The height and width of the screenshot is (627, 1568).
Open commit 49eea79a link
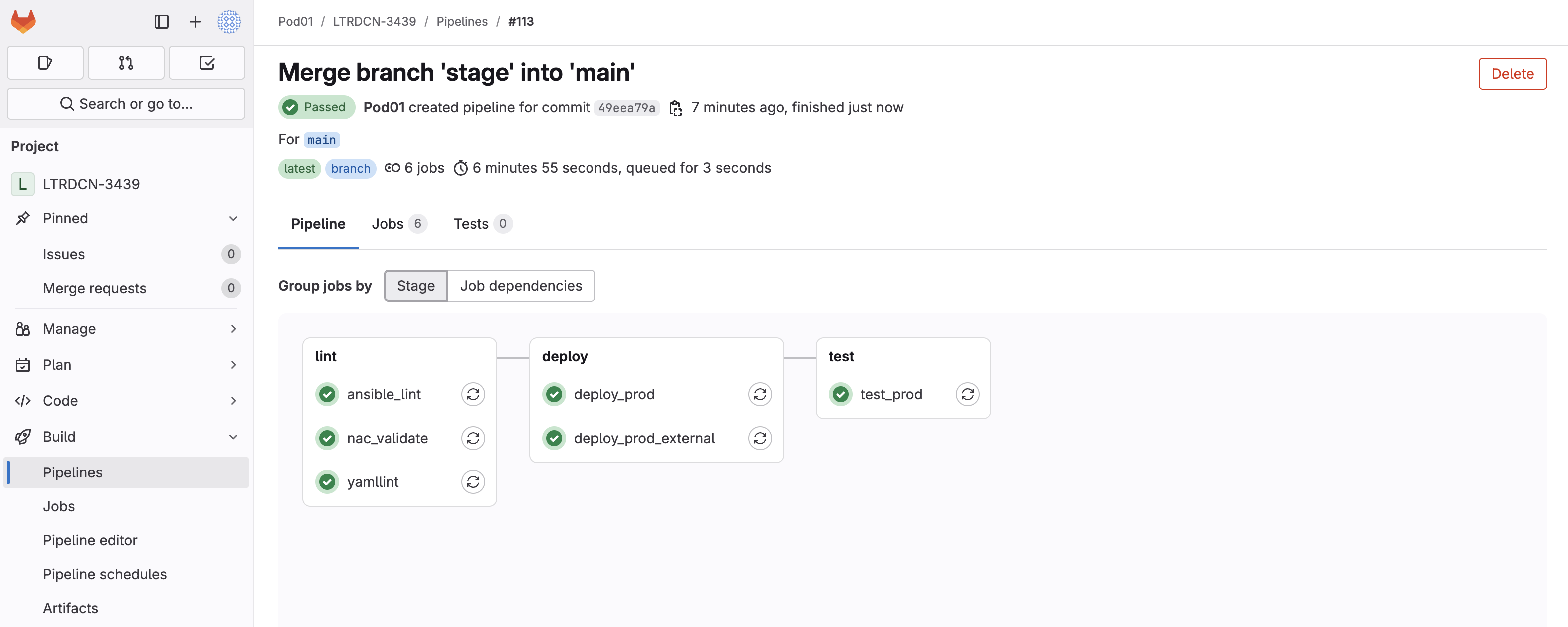tap(626, 108)
